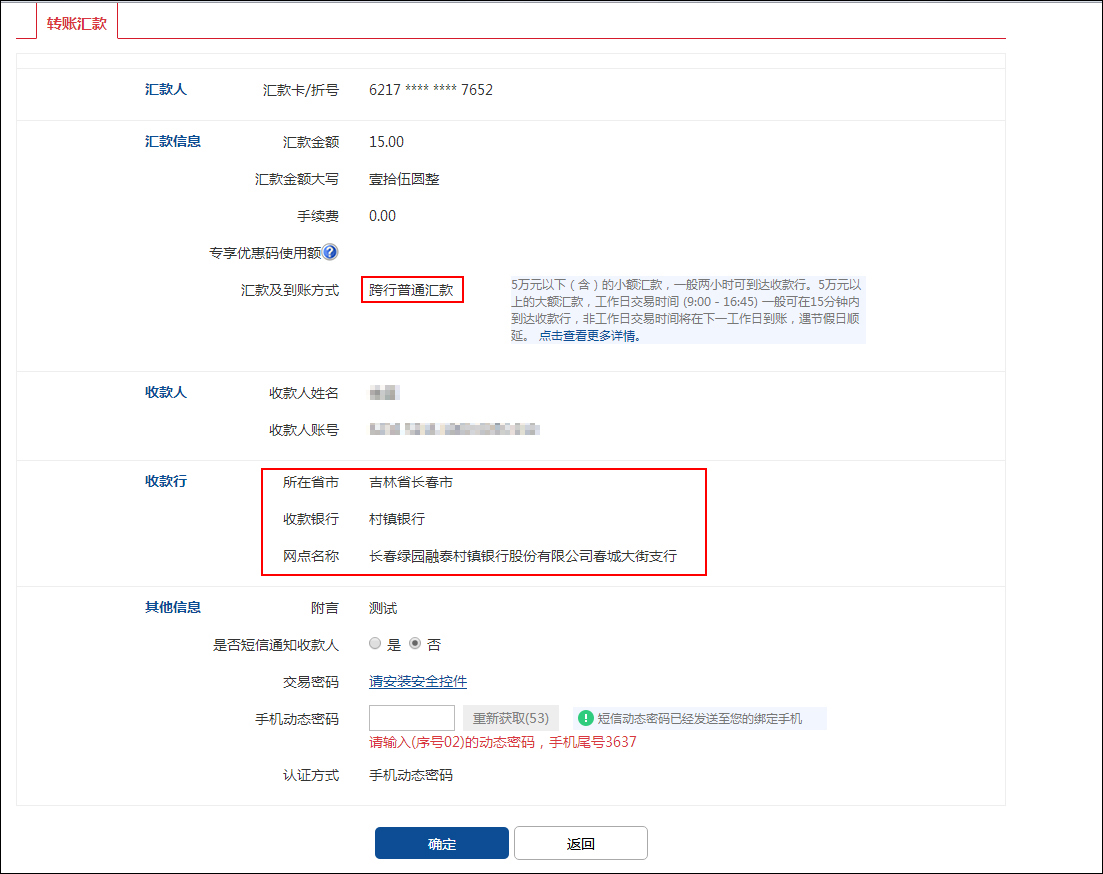Click the 是否短信通知收款人 label
Image resolution: width=1103 pixels, height=874 pixels.
pos(276,645)
